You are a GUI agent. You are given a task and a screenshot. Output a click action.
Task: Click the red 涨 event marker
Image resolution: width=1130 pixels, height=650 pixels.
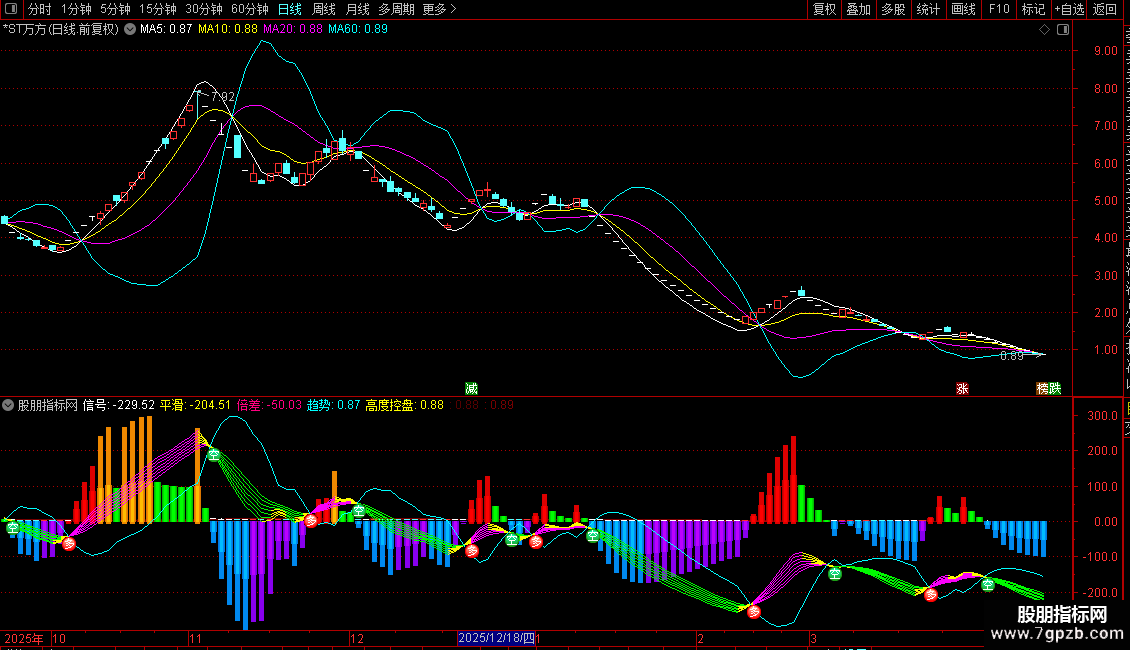coord(962,388)
